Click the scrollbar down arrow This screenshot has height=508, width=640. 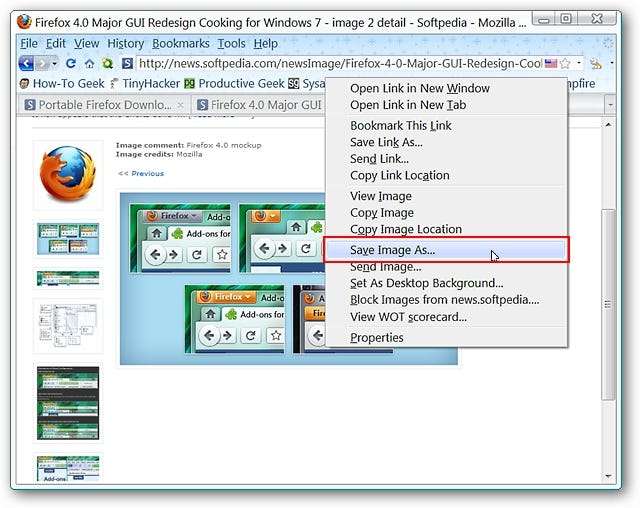[x=608, y=476]
